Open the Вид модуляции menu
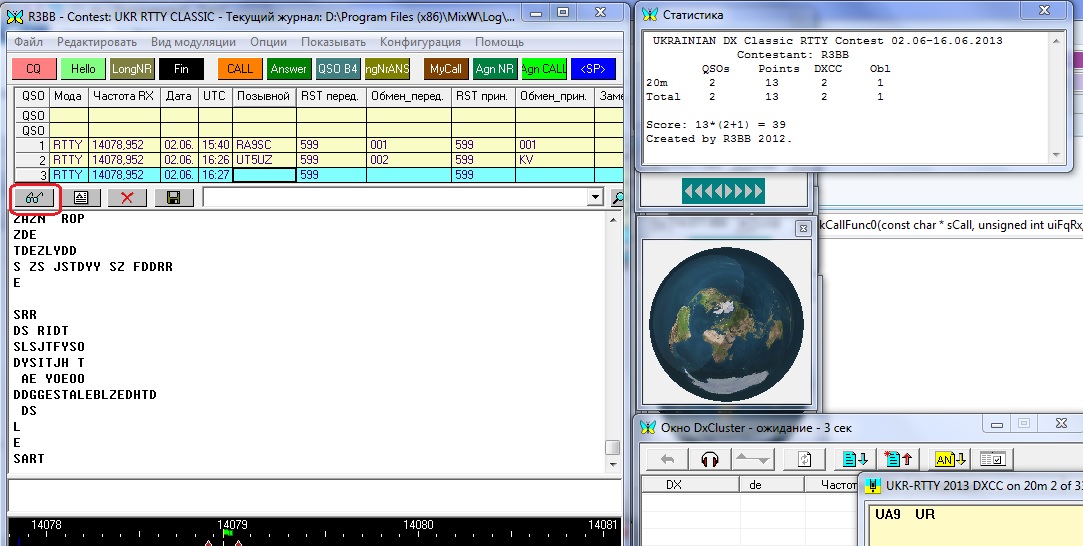Image resolution: width=1083 pixels, height=546 pixels. [x=193, y=42]
